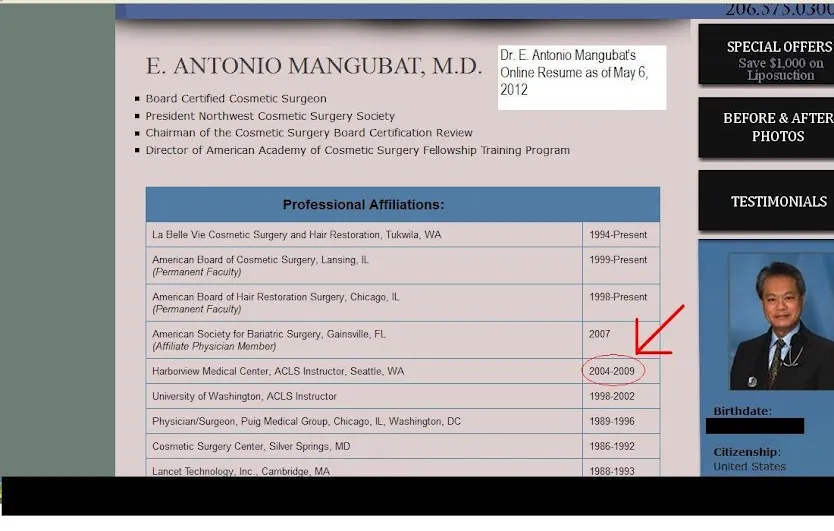Click the phone number in header
Image resolution: width=834 pixels, height=531 pixels.
779,9
